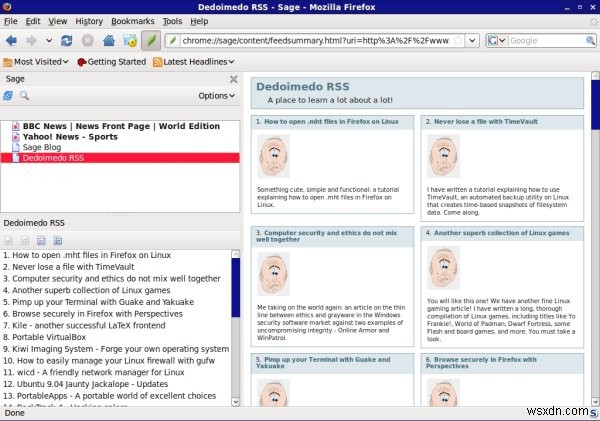Toggle the Sage leaf sidebar button

pos(151,40)
